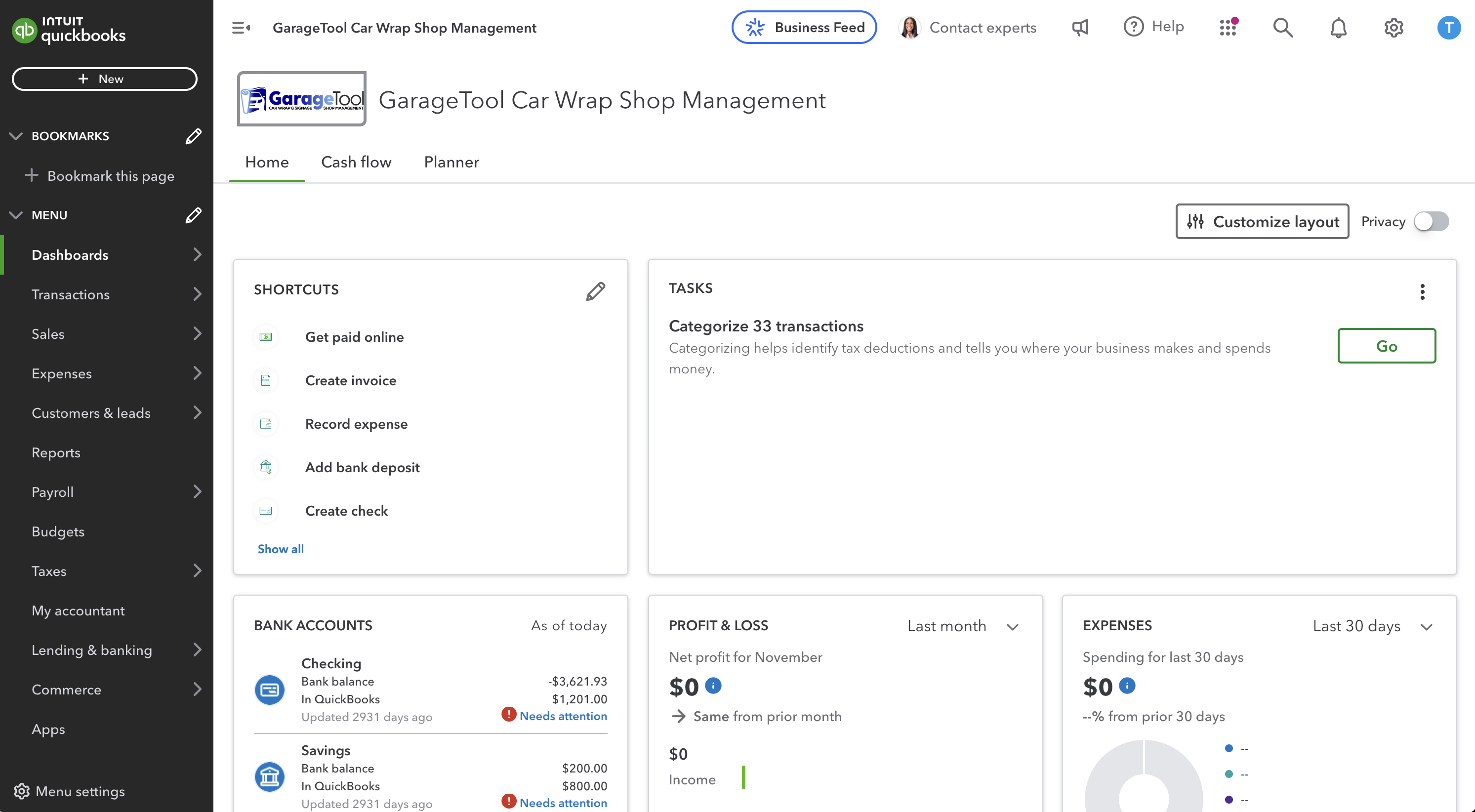Click the QuickBooks logo
Screen dimensions: 1475x812
tap(69, 30)
